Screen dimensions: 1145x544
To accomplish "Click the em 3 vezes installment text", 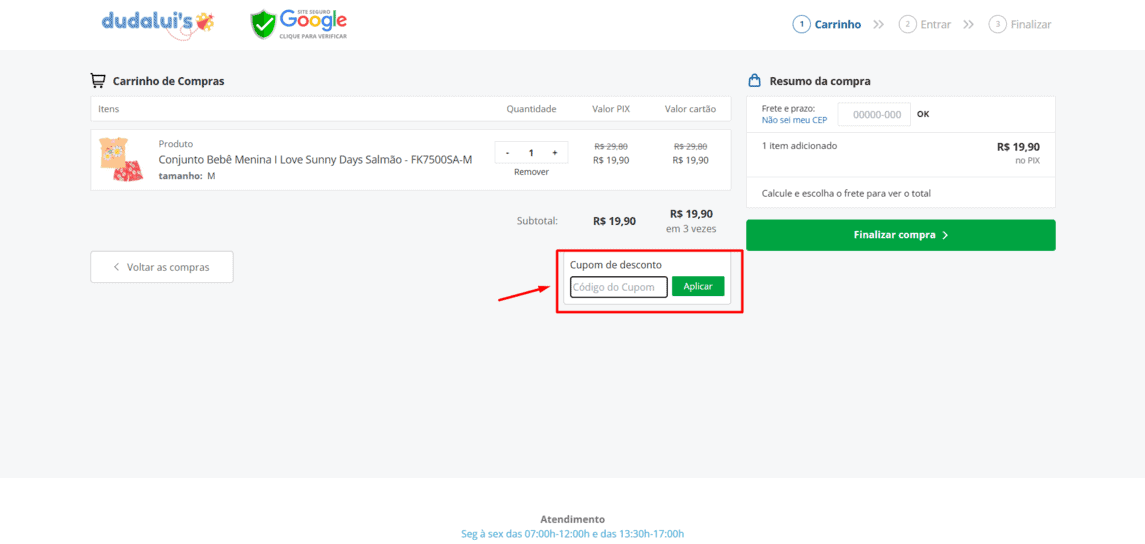I will [691, 229].
